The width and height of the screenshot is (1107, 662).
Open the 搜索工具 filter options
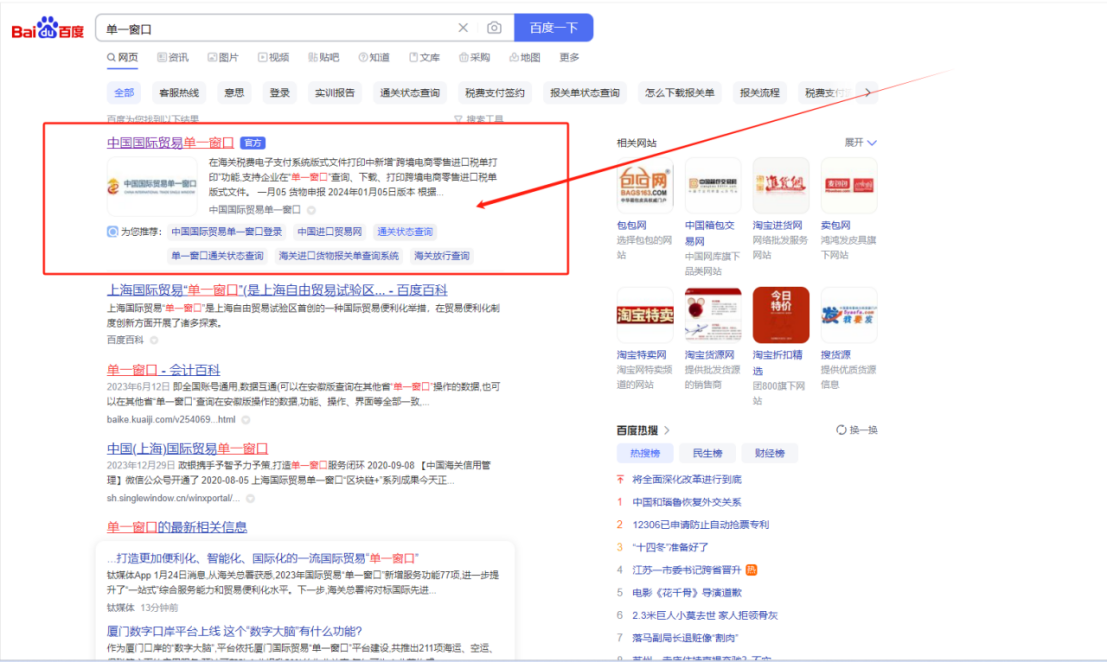[x=479, y=119]
